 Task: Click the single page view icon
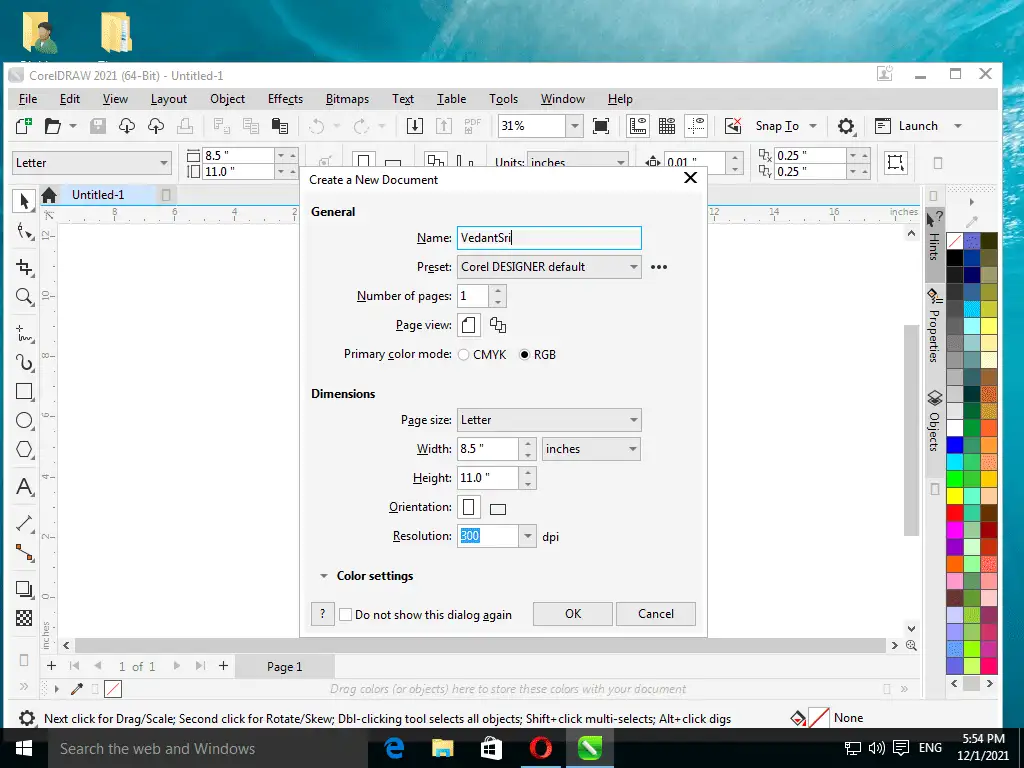click(x=468, y=325)
